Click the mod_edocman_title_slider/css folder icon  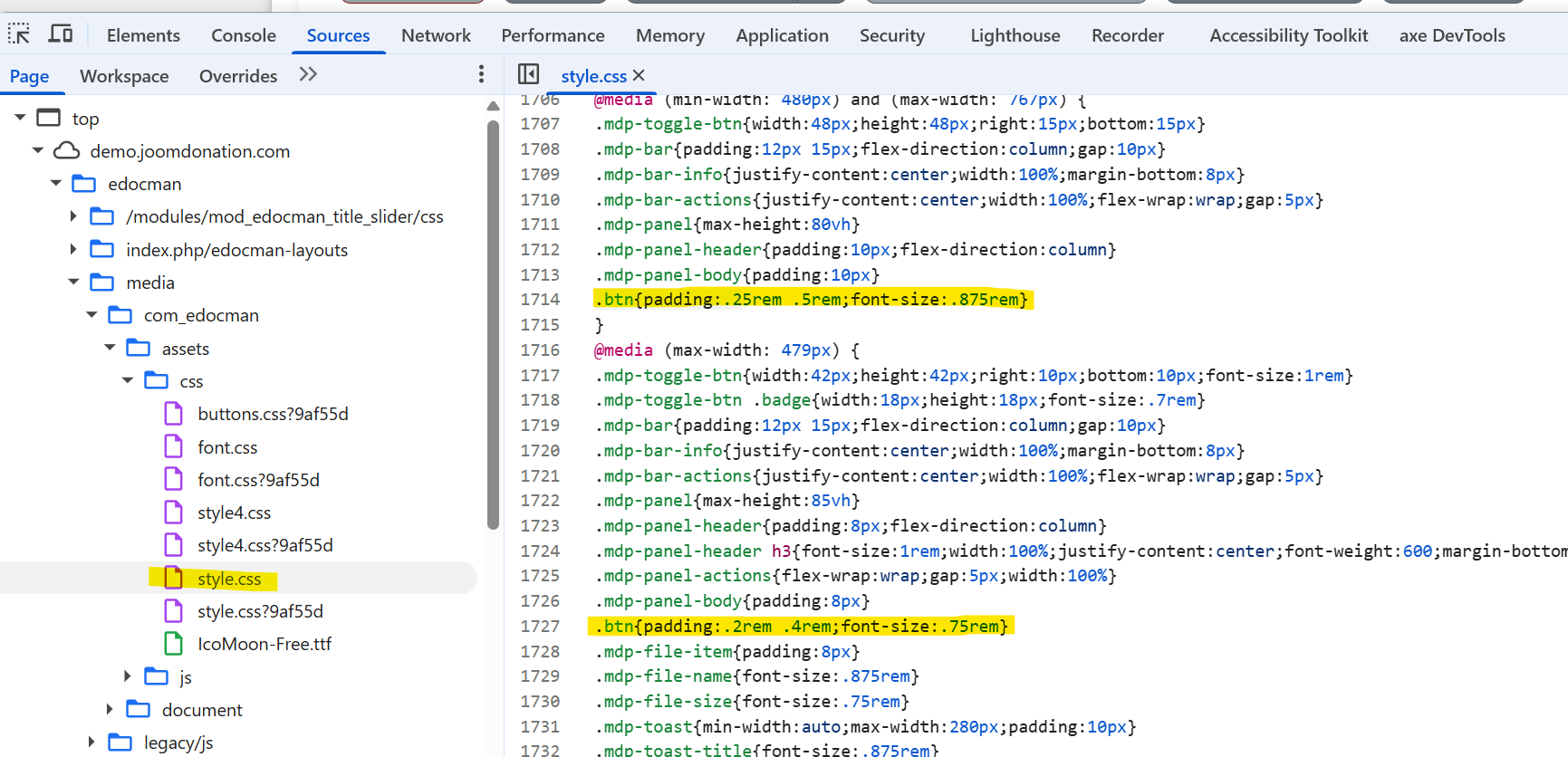tap(102, 216)
